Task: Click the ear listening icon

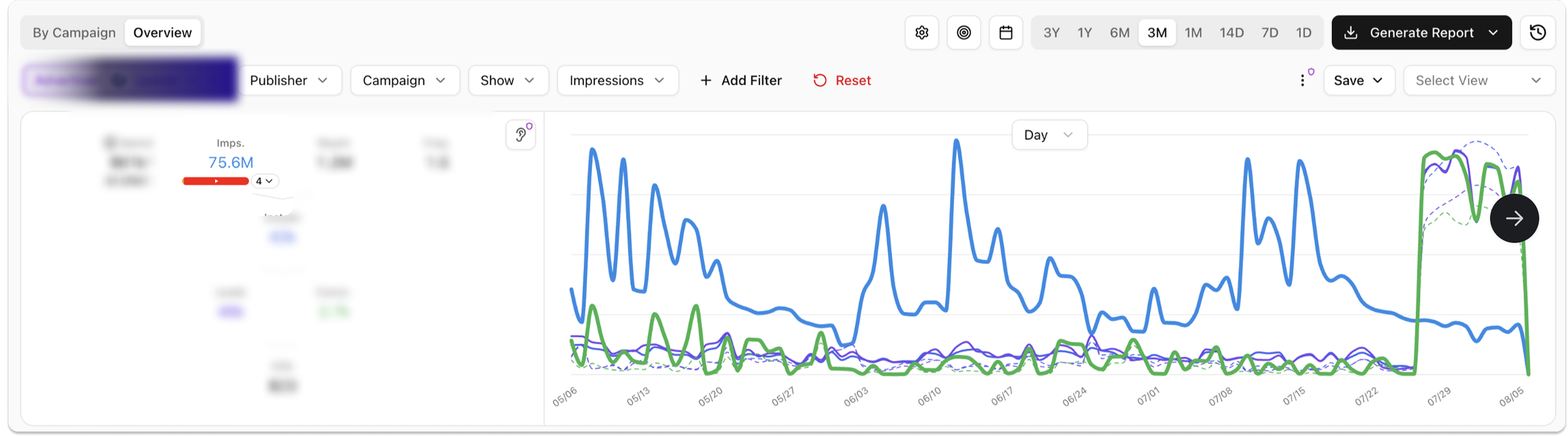Action: [521, 135]
